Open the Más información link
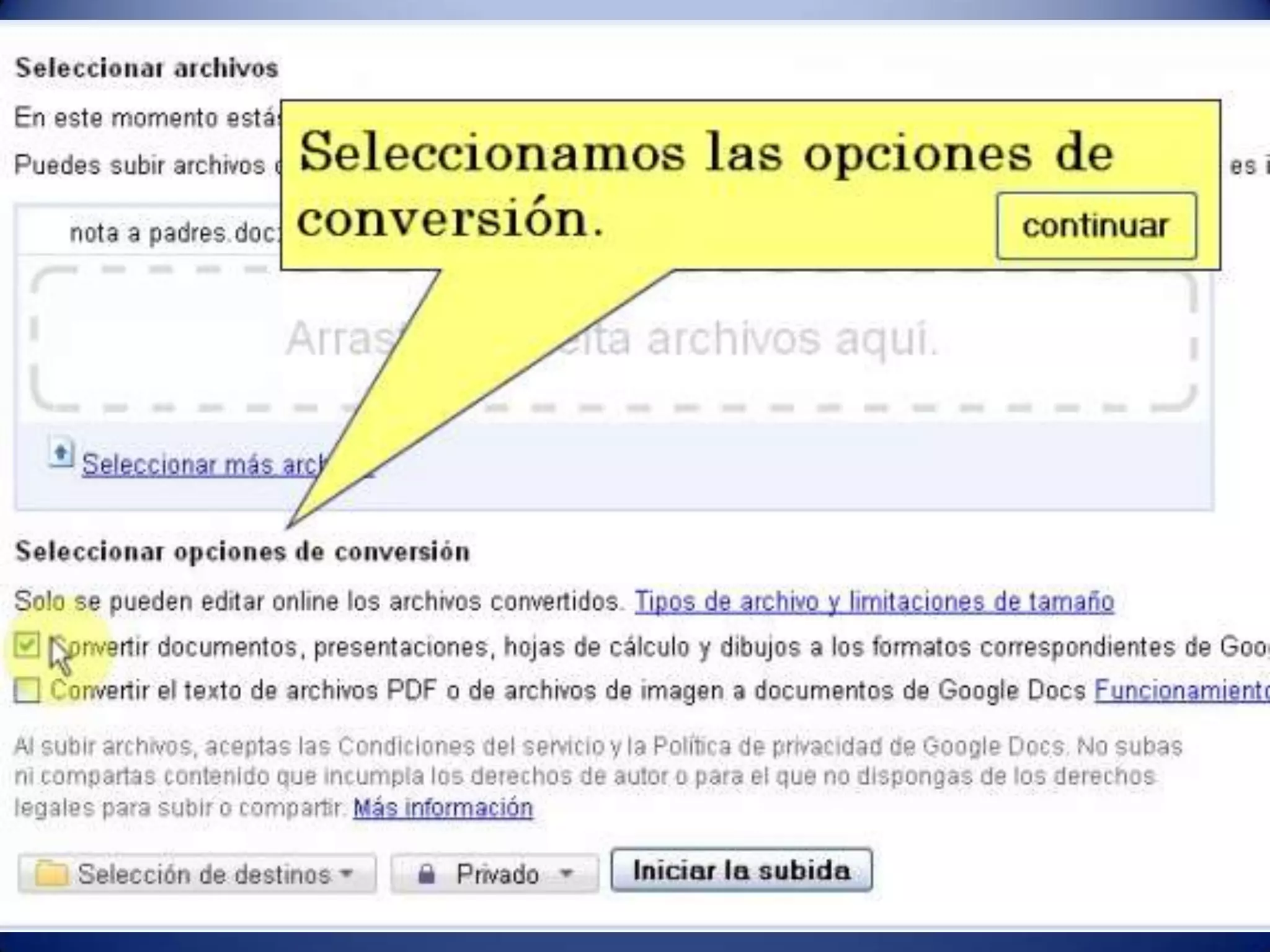Viewport: 1270px width, 952px height. pos(443,808)
